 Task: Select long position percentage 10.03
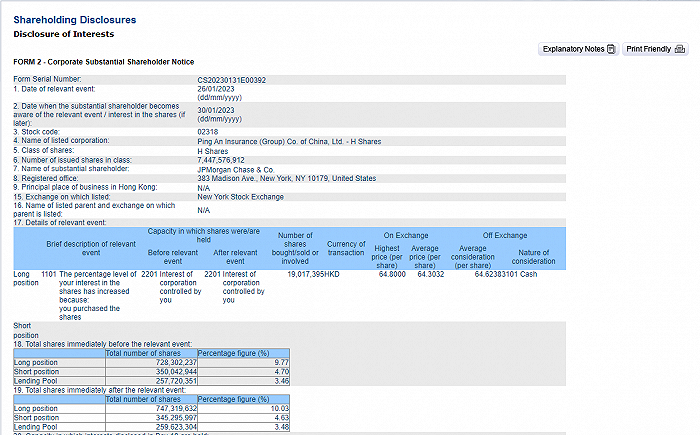click(x=280, y=409)
